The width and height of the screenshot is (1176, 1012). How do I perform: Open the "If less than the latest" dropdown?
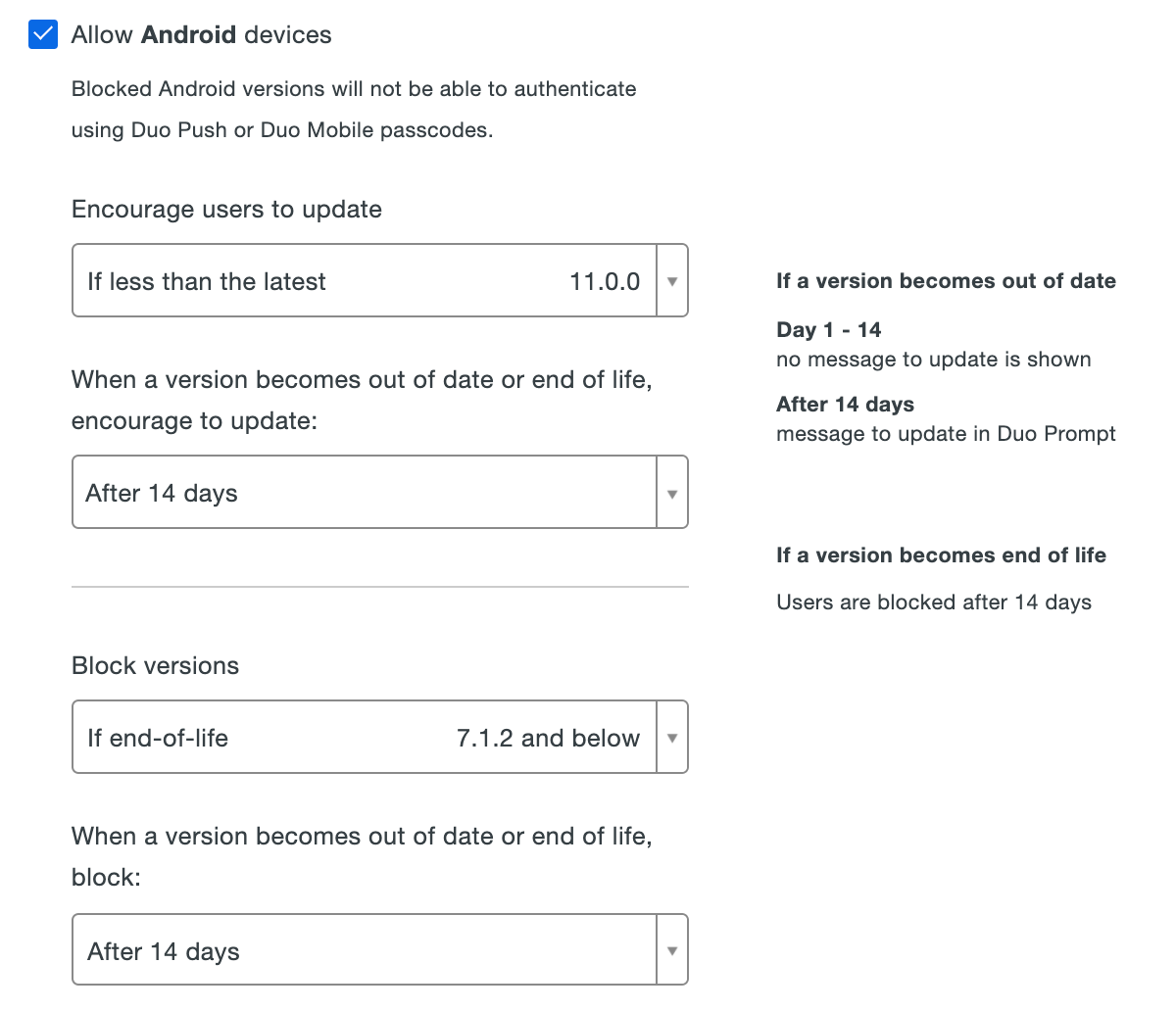point(363,281)
